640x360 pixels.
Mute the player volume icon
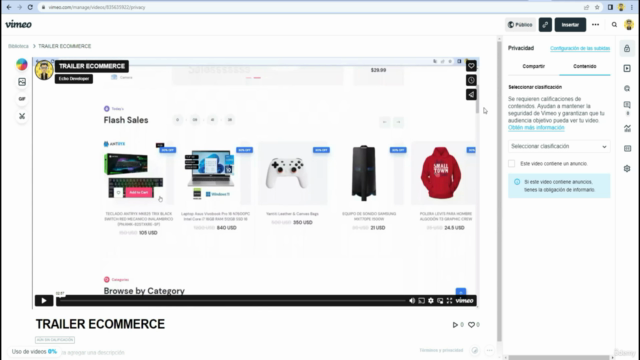(x=412, y=301)
